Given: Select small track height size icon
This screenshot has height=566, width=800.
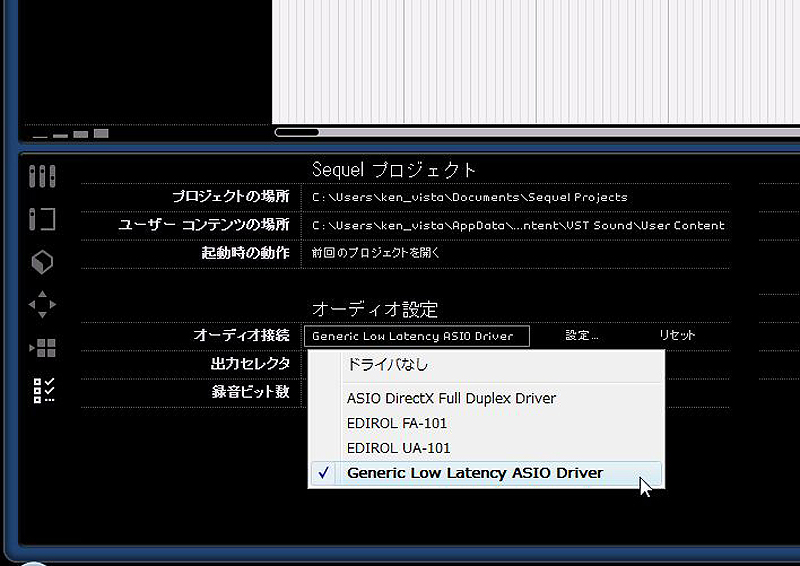Looking at the screenshot, I should tap(60, 136).
